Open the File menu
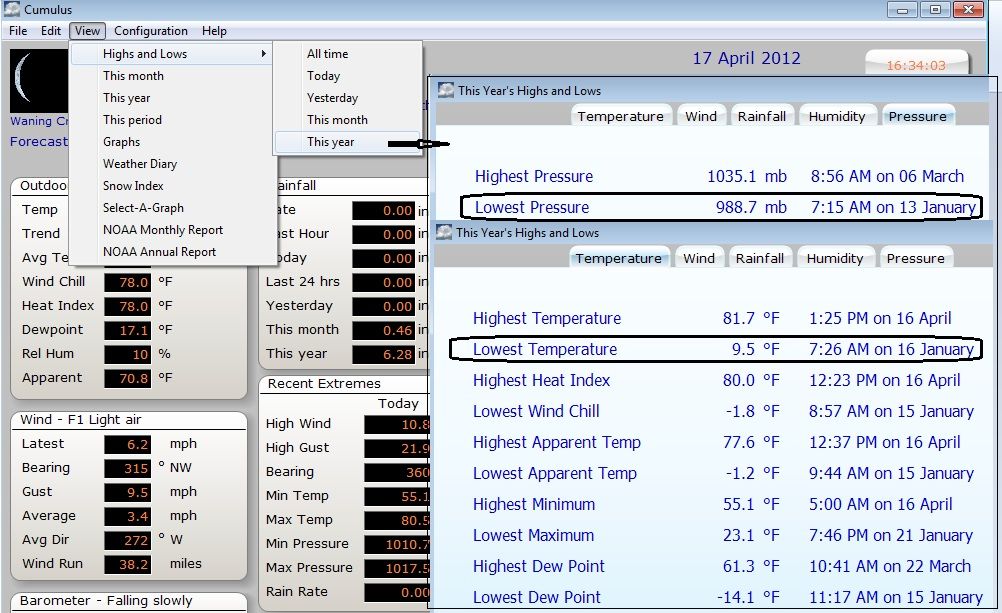Viewport: 1002px width, 613px height. 18,31
